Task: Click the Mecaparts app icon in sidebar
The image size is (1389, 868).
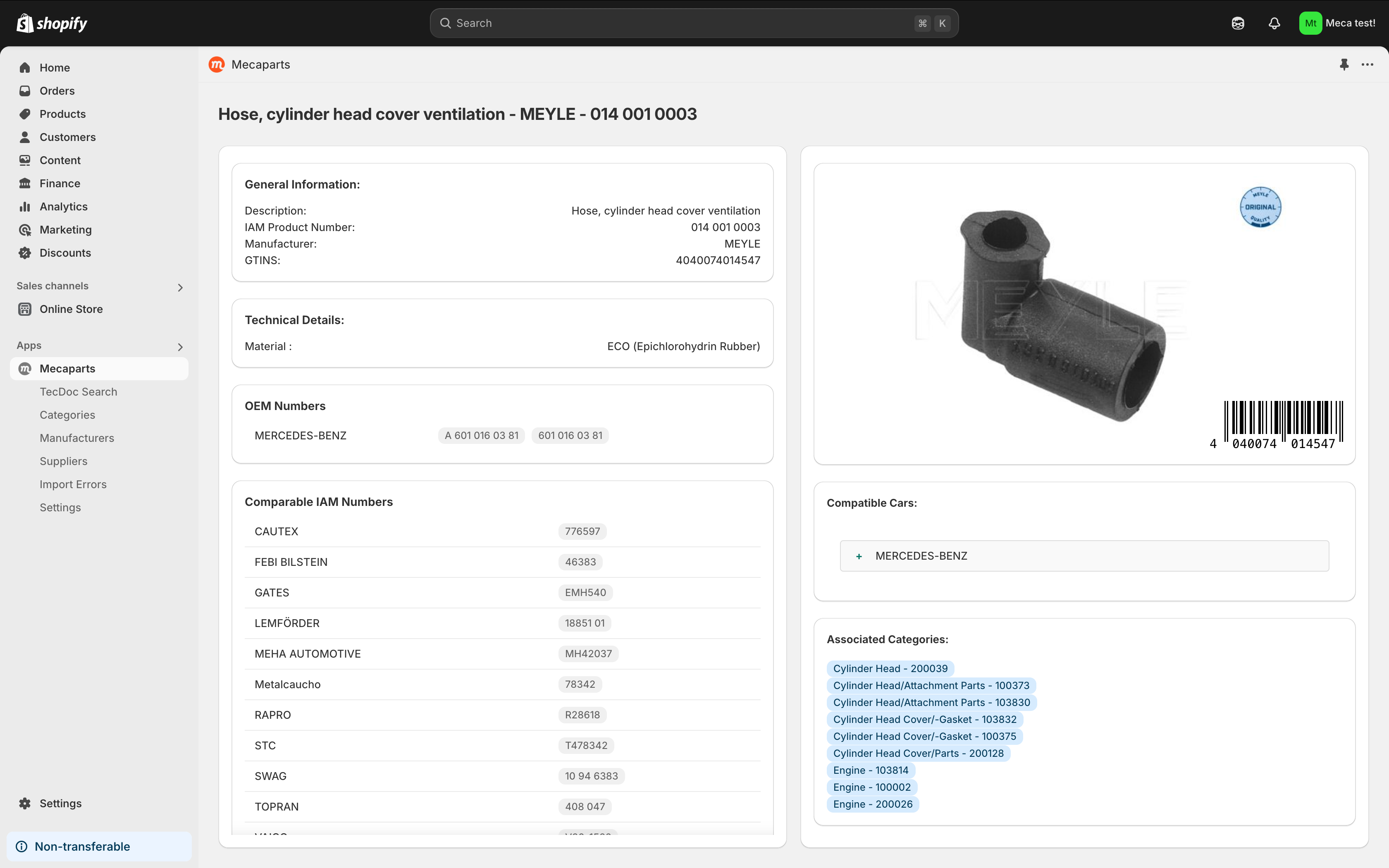Action: click(x=25, y=369)
